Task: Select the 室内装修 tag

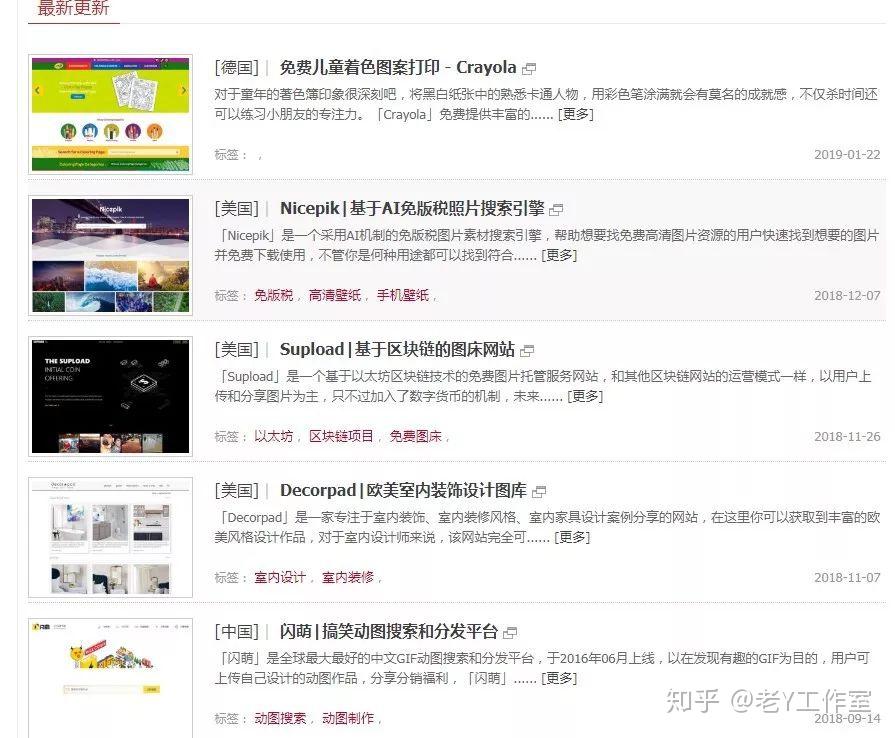Action: tap(348, 577)
